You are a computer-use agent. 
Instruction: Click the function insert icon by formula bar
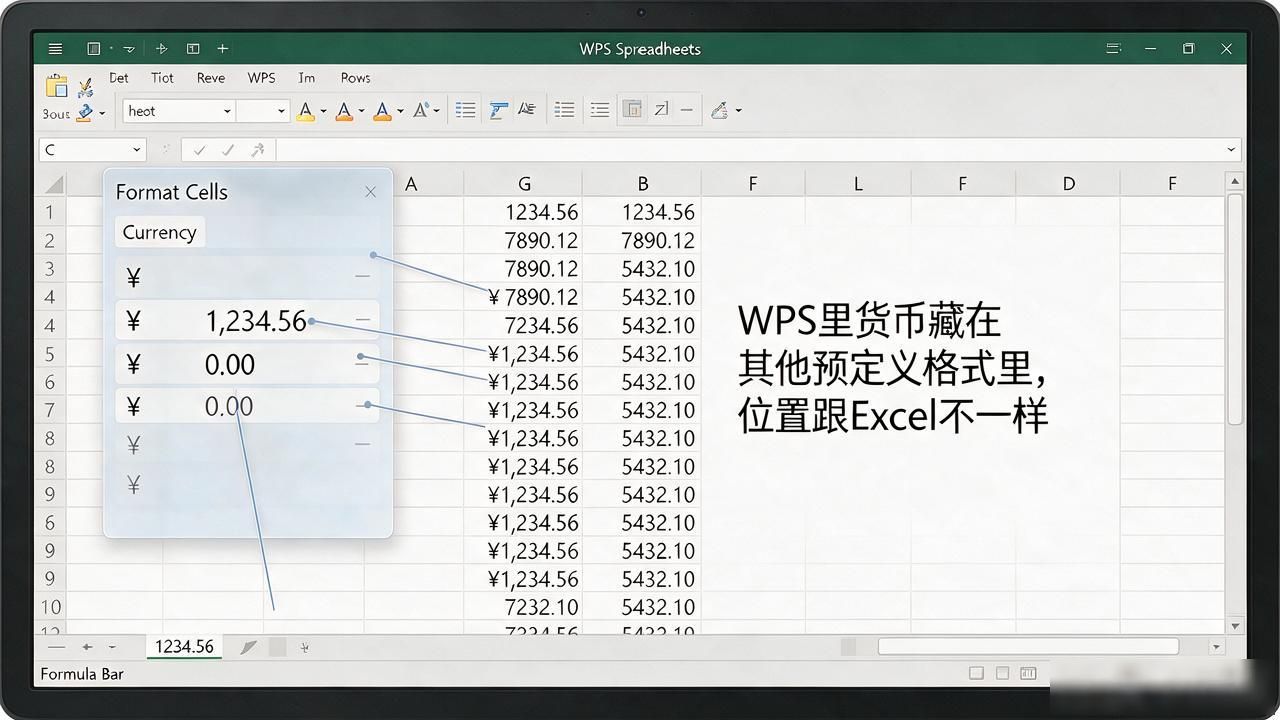(x=257, y=150)
